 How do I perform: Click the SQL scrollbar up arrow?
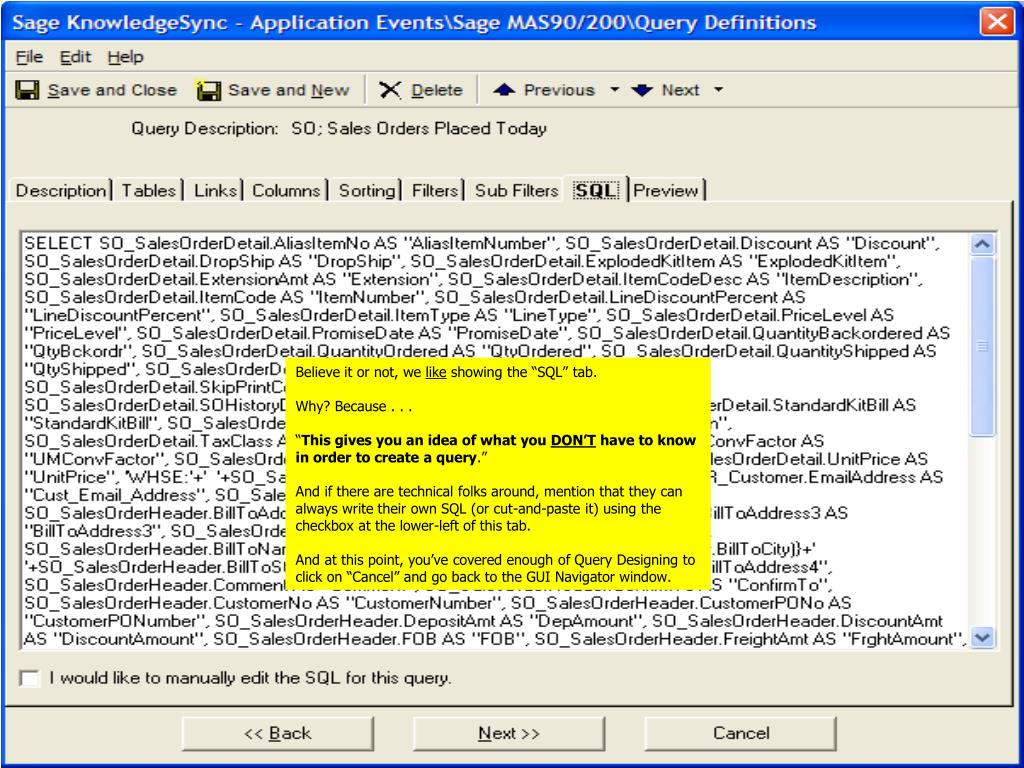[982, 244]
